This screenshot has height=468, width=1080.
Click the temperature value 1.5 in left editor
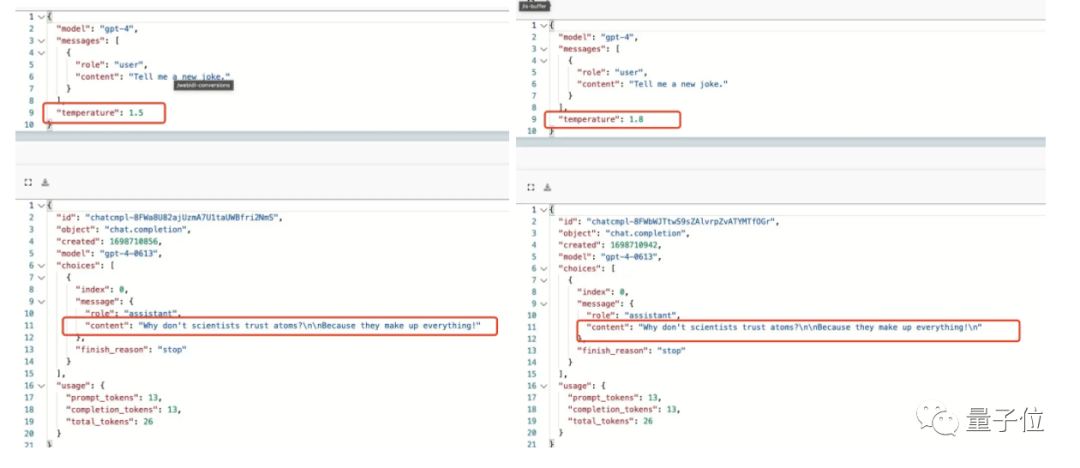pyautogui.click(x=136, y=113)
